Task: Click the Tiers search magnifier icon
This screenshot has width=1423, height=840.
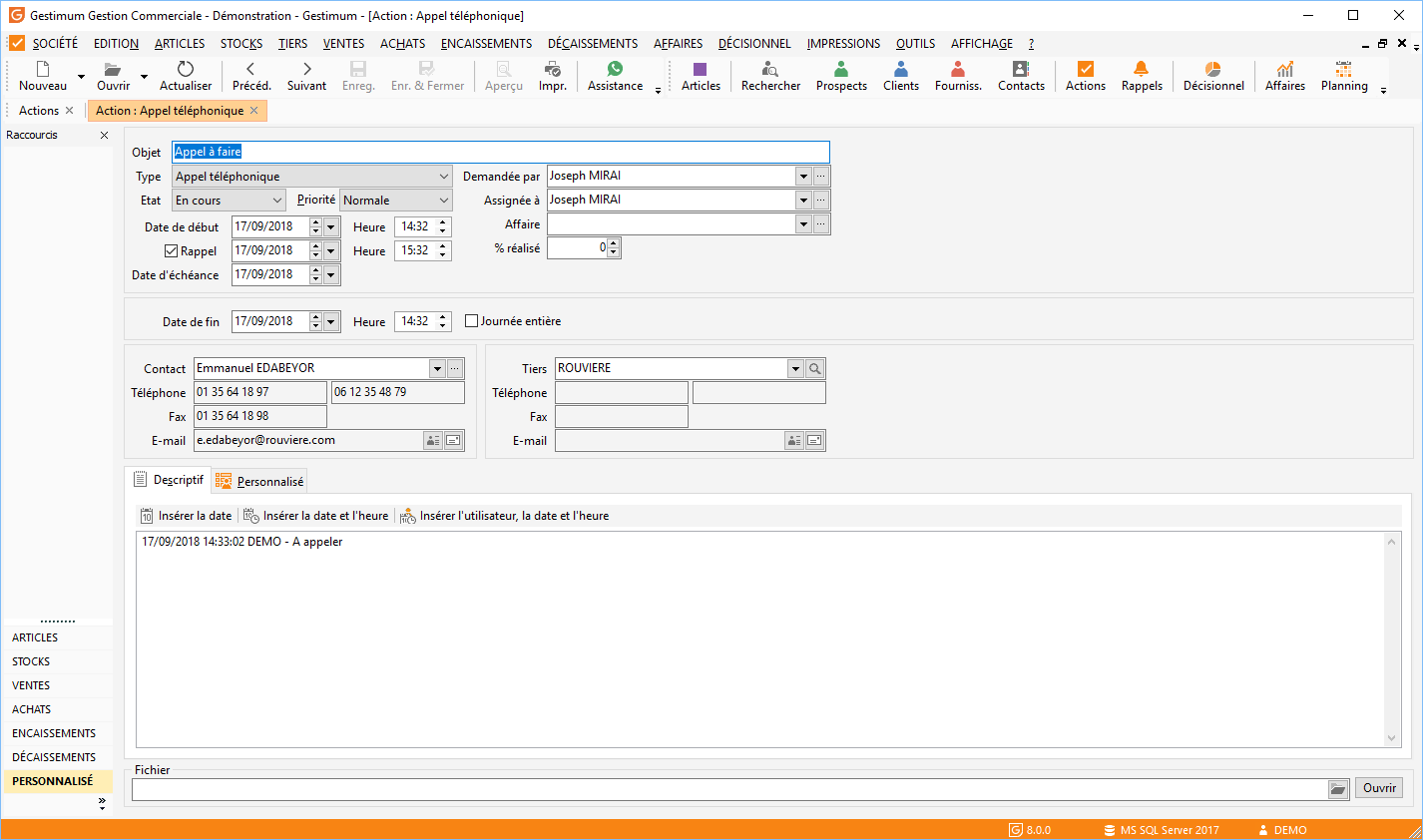Action: pyautogui.click(x=815, y=369)
